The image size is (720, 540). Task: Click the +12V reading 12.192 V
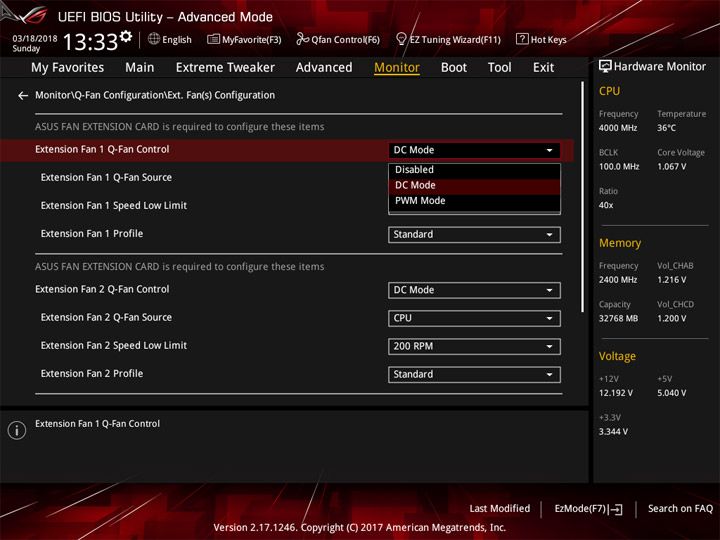tap(615, 394)
